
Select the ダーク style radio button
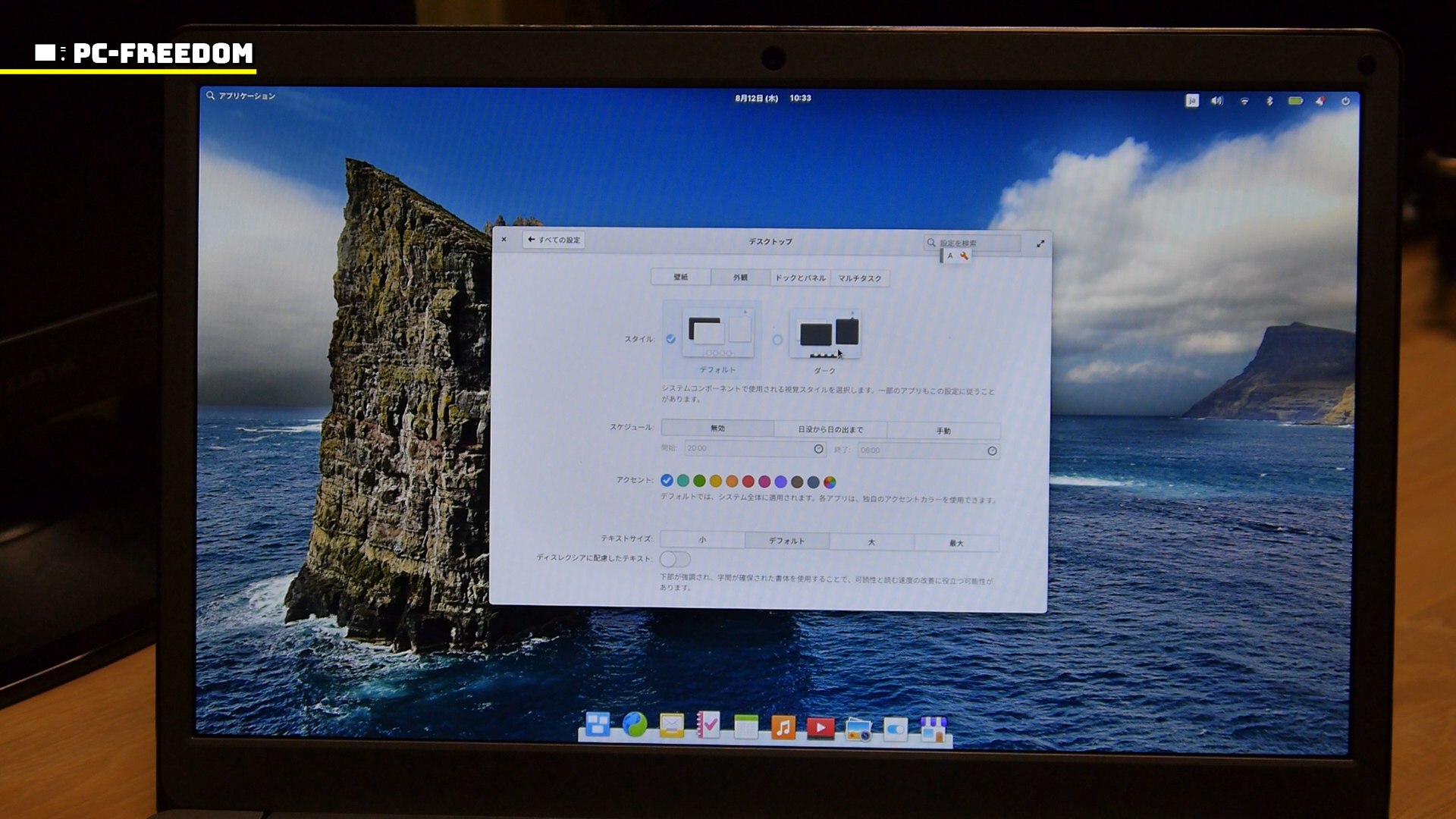point(777,340)
